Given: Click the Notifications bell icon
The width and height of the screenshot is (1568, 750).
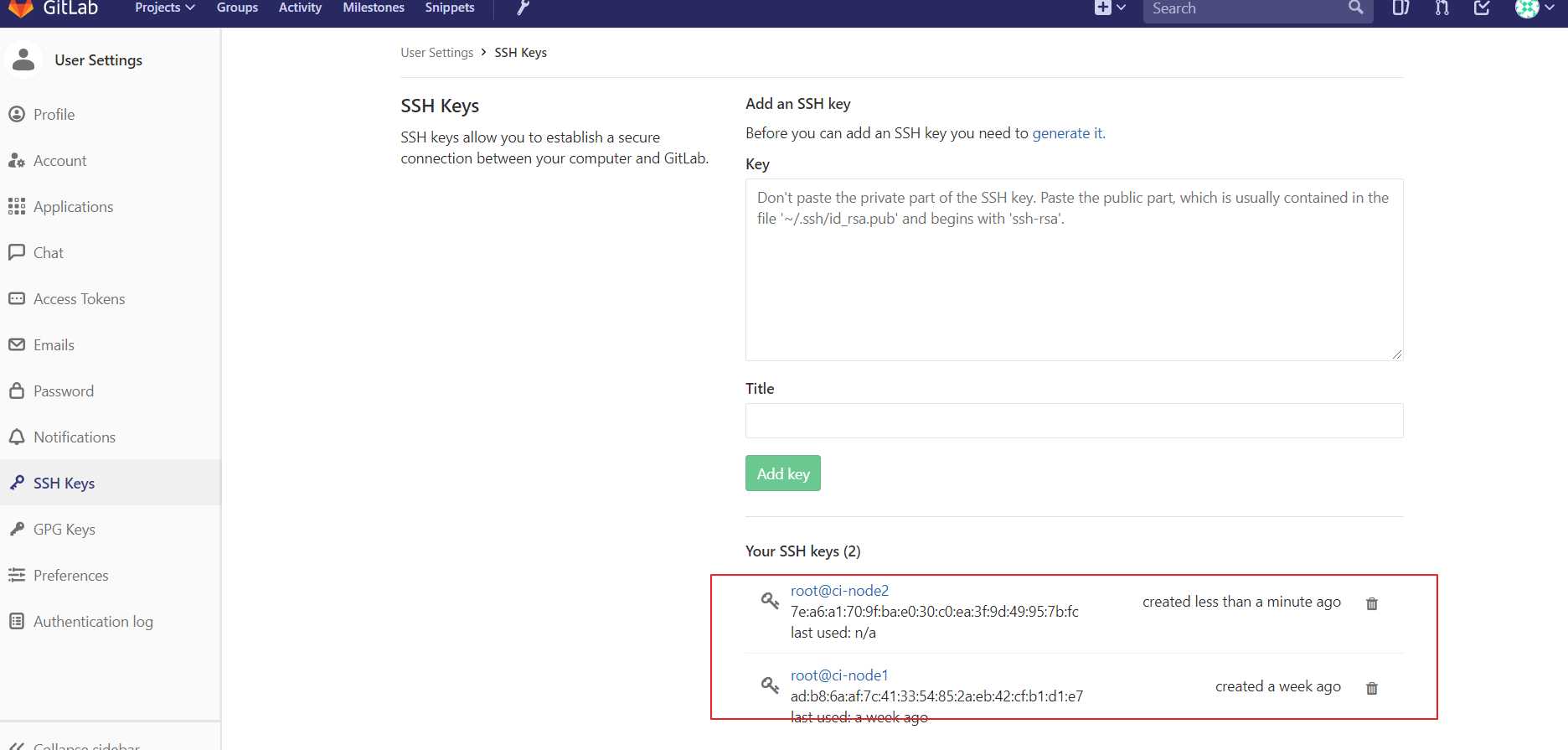Looking at the screenshot, I should tap(17, 437).
